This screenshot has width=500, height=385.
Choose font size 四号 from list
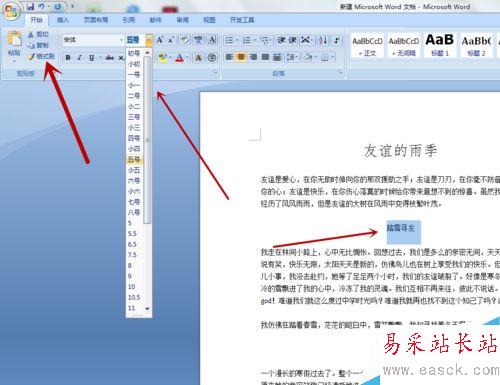click(135, 138)
